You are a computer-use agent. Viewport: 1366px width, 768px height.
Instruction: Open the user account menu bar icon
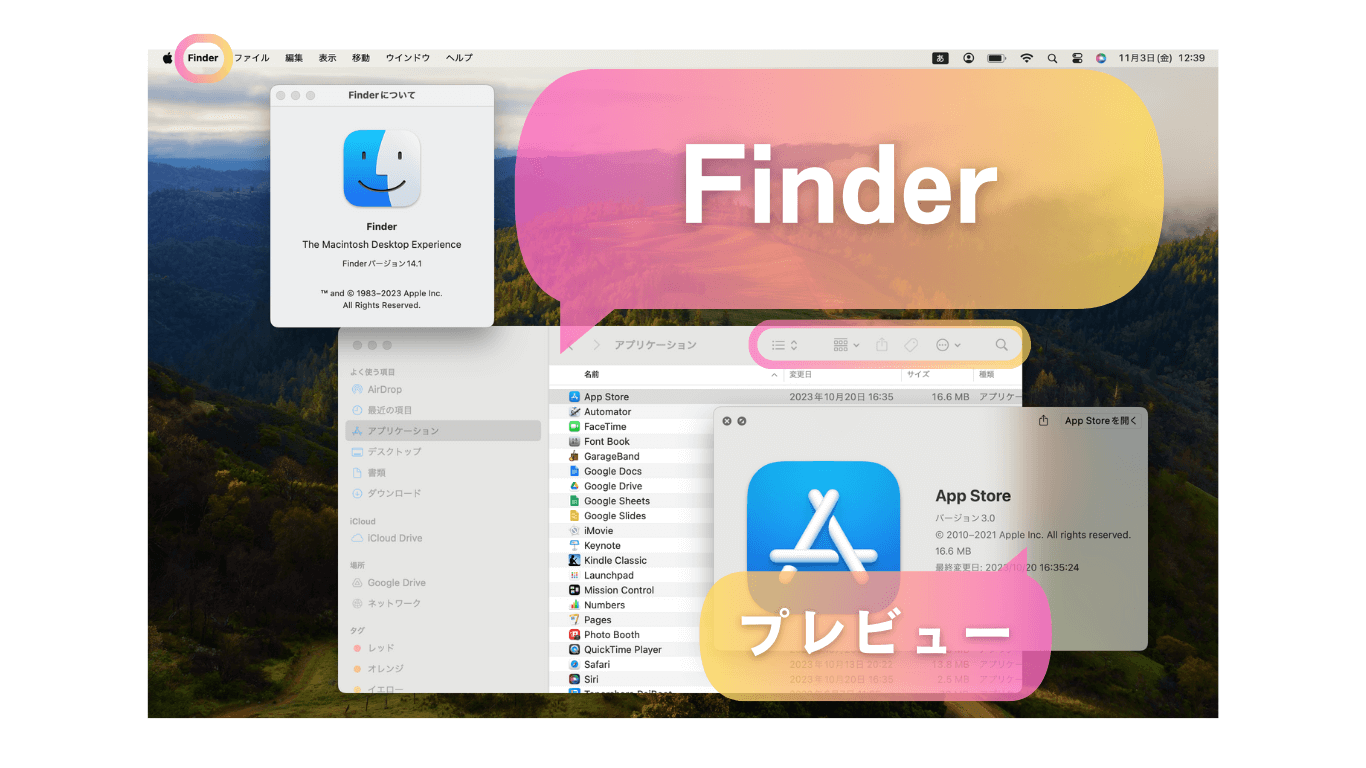(969, 58)
